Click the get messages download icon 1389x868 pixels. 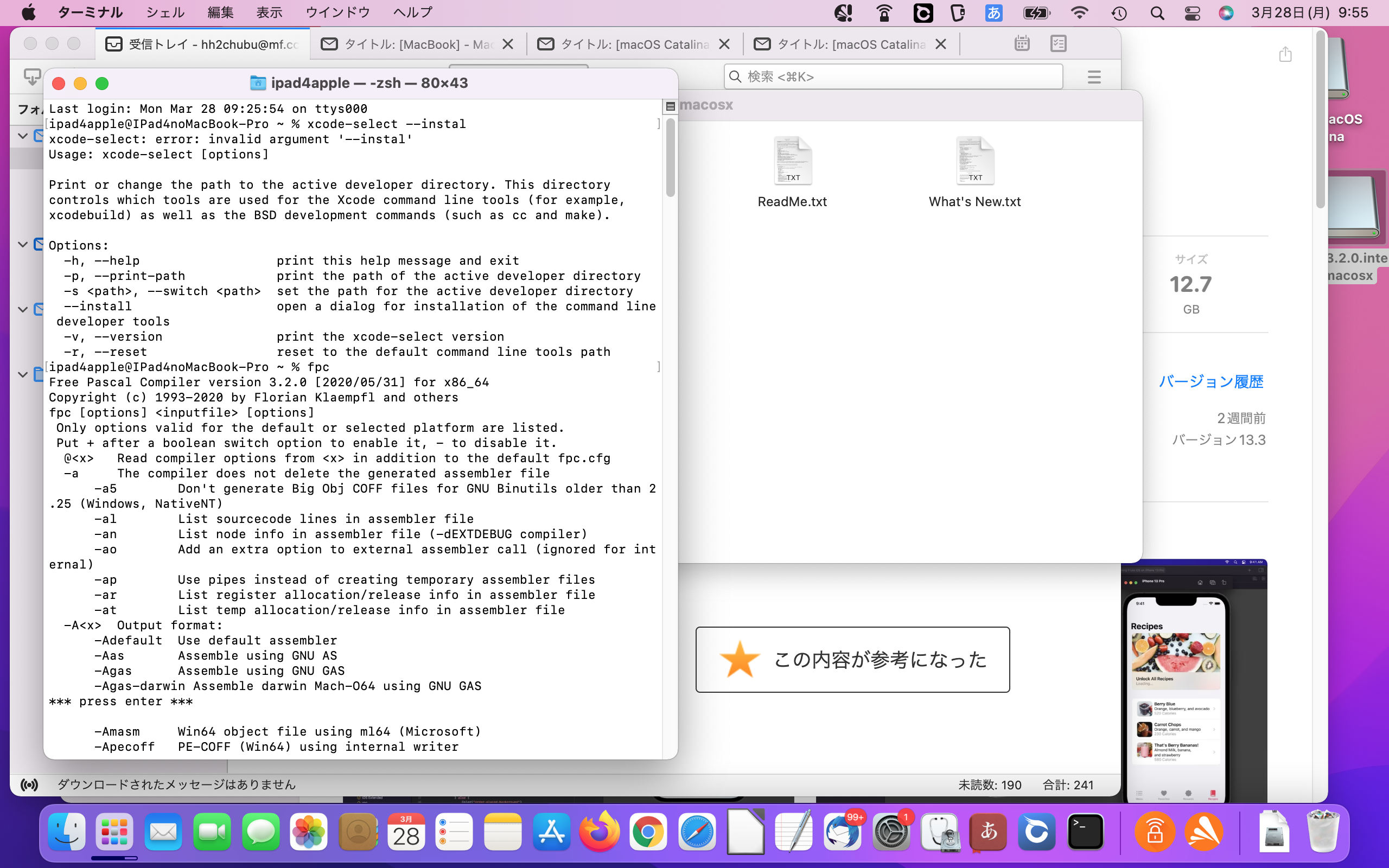[x=31, y=76]
